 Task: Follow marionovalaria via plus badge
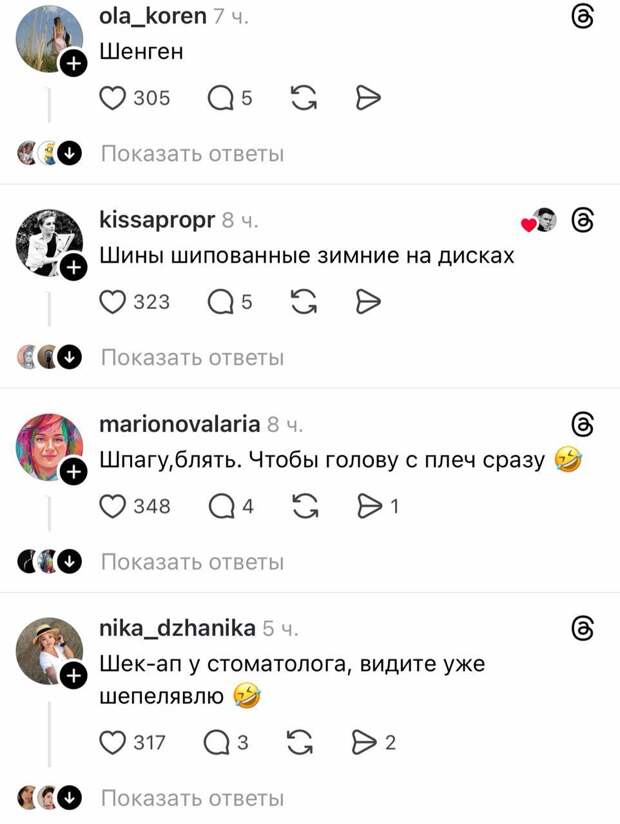[x=74, y=472]
